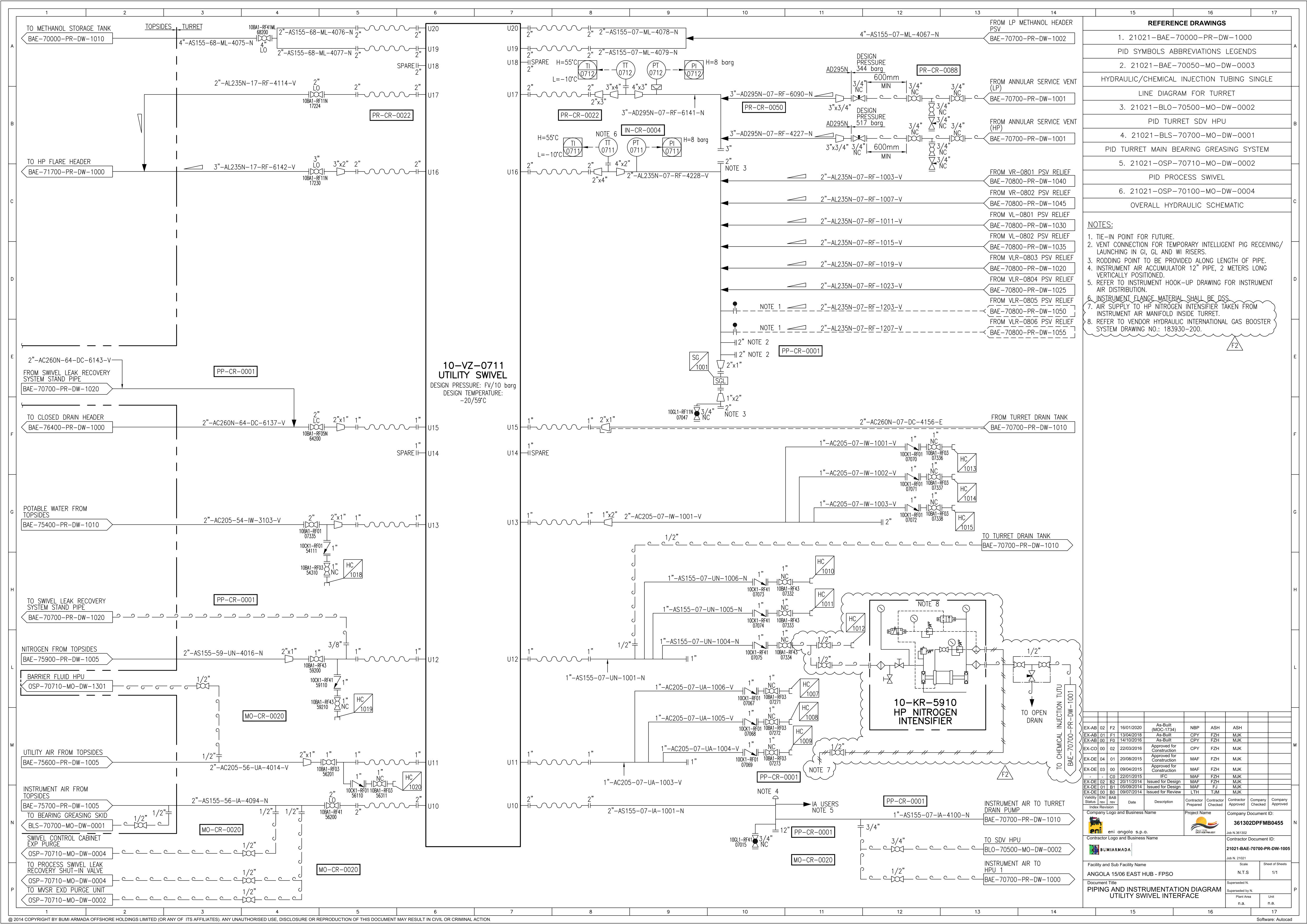This screenshot has height=924, width=1307.
Task: Select the line label 1"-AS155-07-UN-1001-N
Action: [605, 678]
